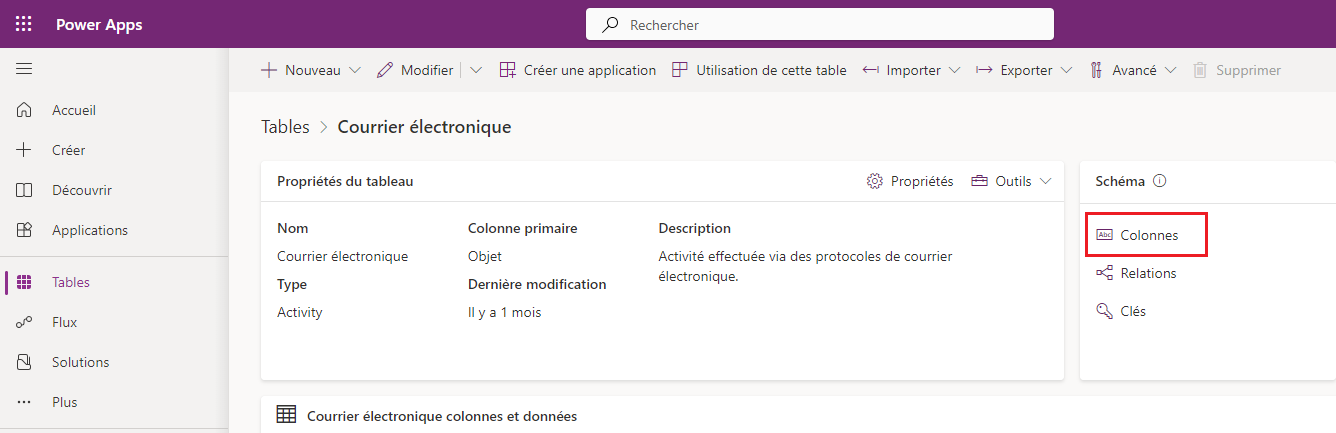
Task: Click the Exporter arrow icon
Action: 984,70
